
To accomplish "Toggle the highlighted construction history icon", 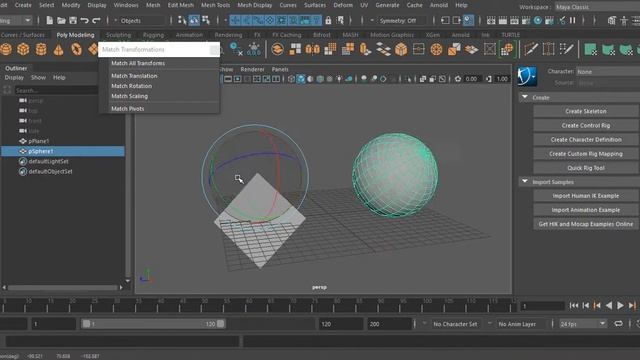I will (468, 20).
